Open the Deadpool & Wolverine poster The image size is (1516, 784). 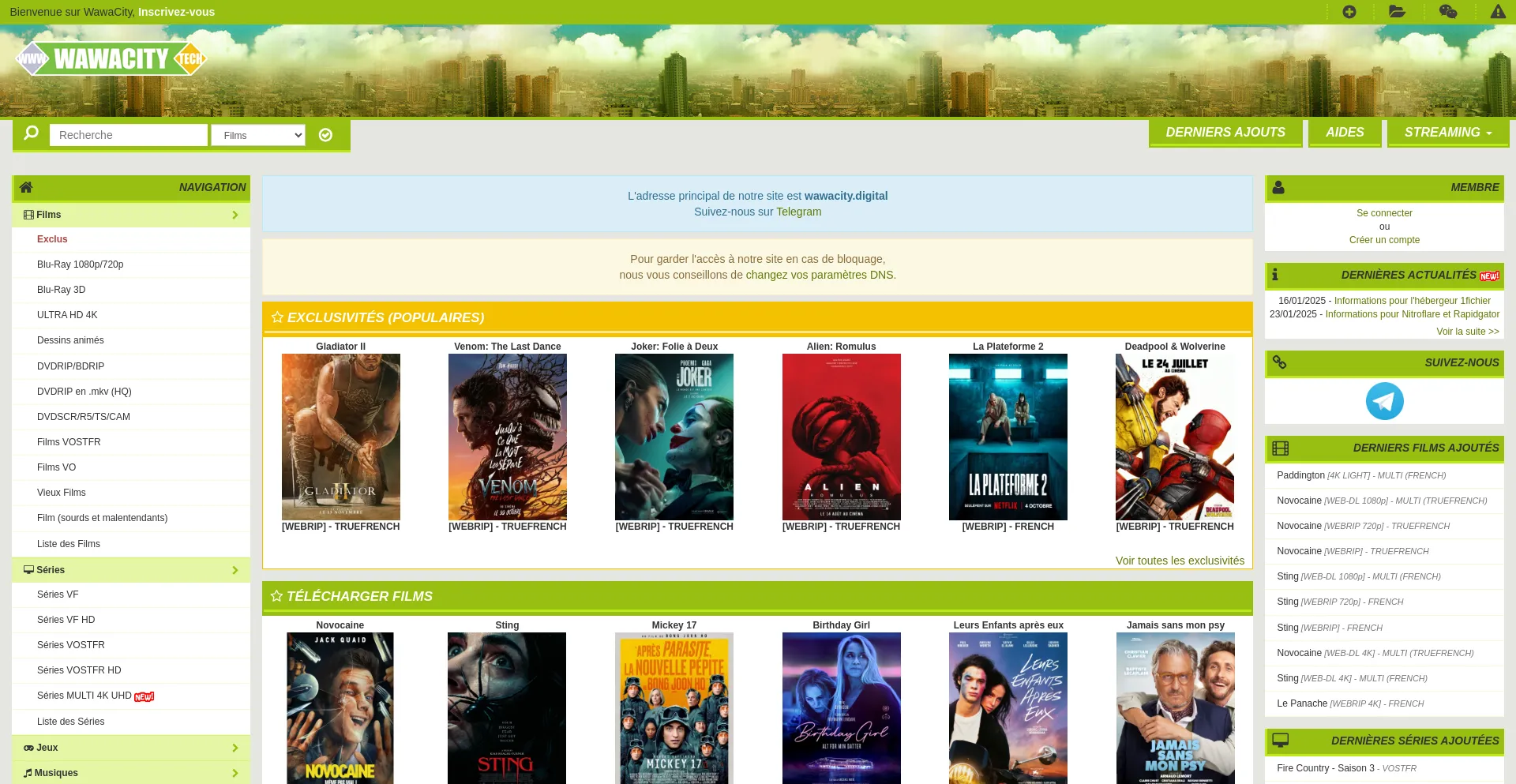coord(1175,437)
